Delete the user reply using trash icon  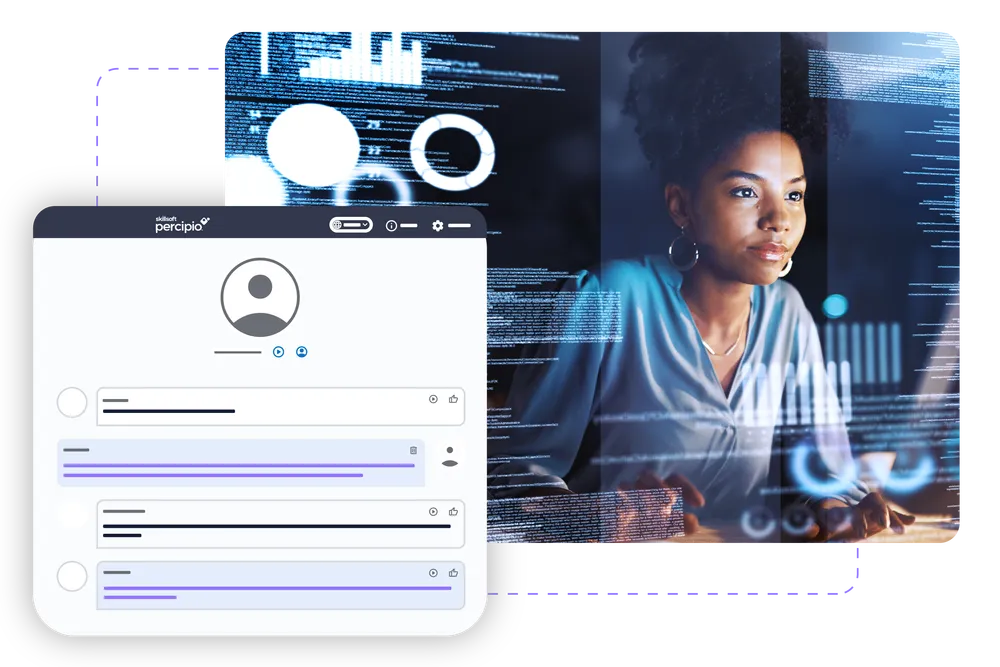tap(413, 450)
